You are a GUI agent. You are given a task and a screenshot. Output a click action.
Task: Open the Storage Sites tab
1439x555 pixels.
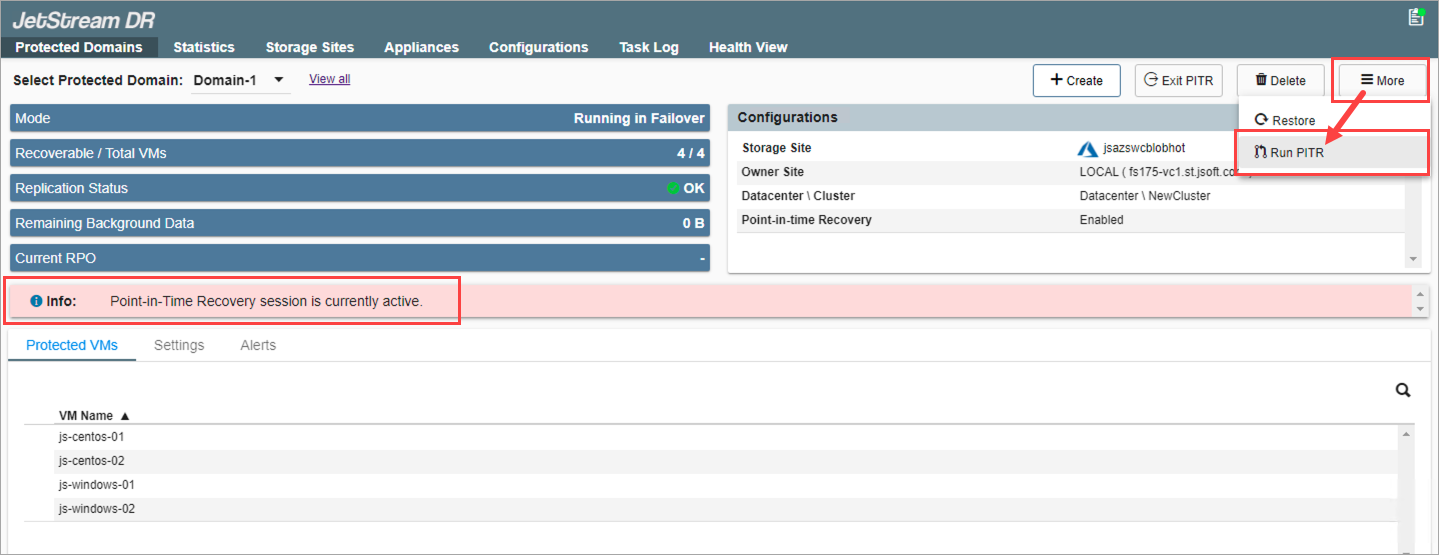click(x=309, y=47)
